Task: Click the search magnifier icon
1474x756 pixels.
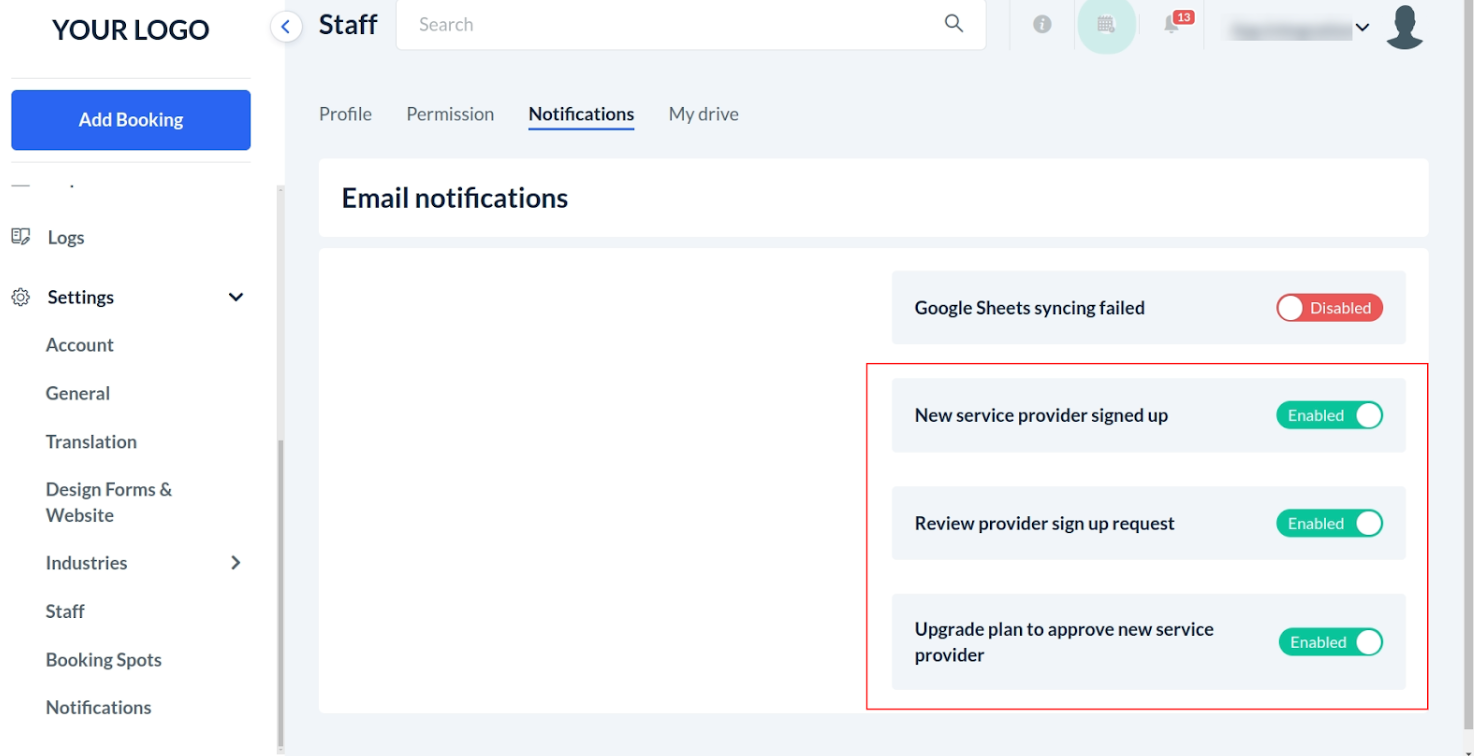Action: point(954,24)
